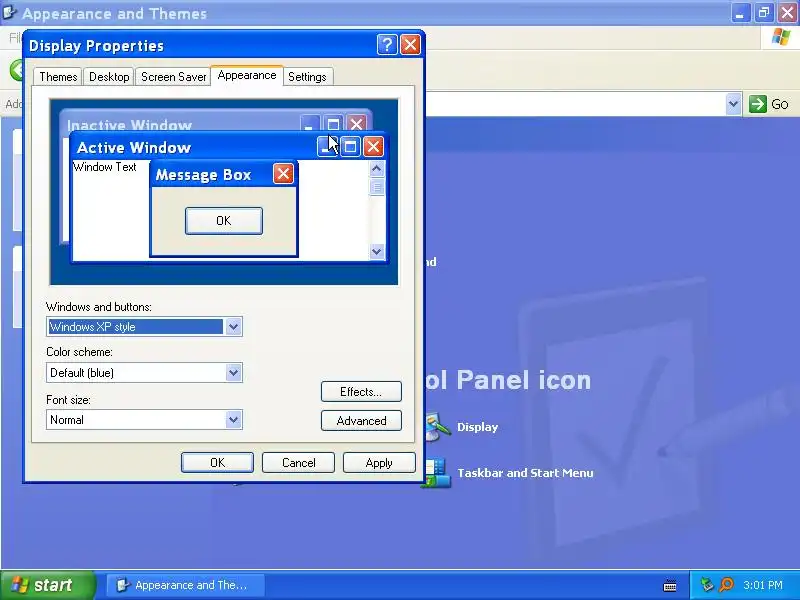Click the 3:01 PM clock
The image size is (800, 600).
763,585
